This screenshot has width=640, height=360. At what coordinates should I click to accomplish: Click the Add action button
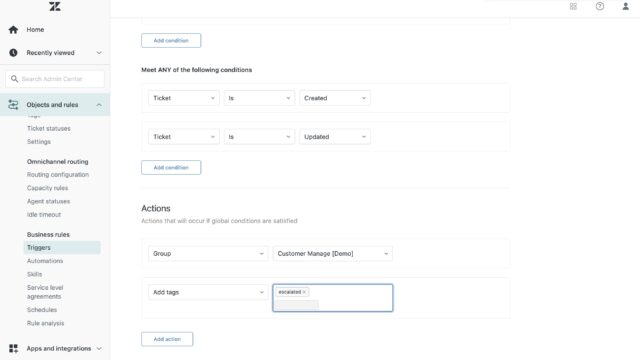(x=167, y=339)
